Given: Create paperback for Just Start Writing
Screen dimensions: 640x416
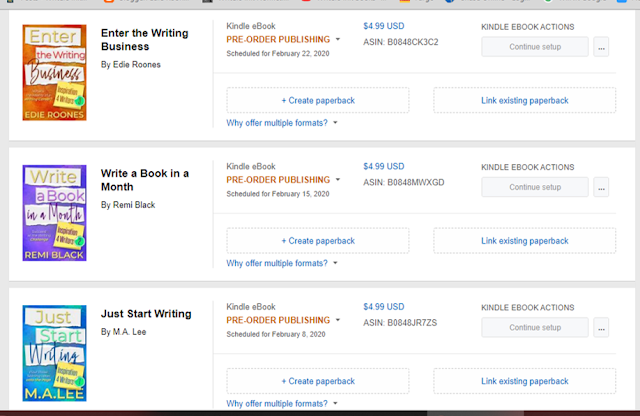Looking at the screenshot, I should click(x=318, y=380).
